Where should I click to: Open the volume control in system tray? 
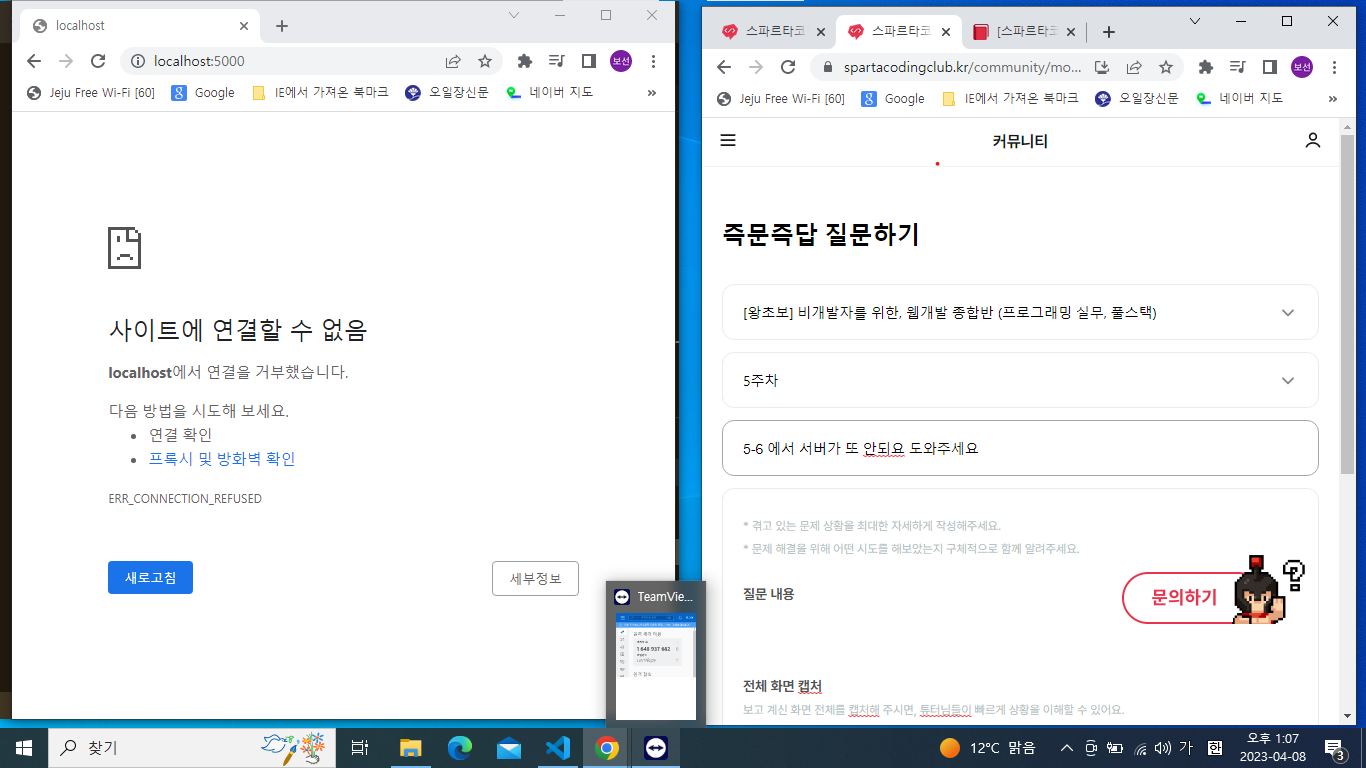tap(1162, 748)
